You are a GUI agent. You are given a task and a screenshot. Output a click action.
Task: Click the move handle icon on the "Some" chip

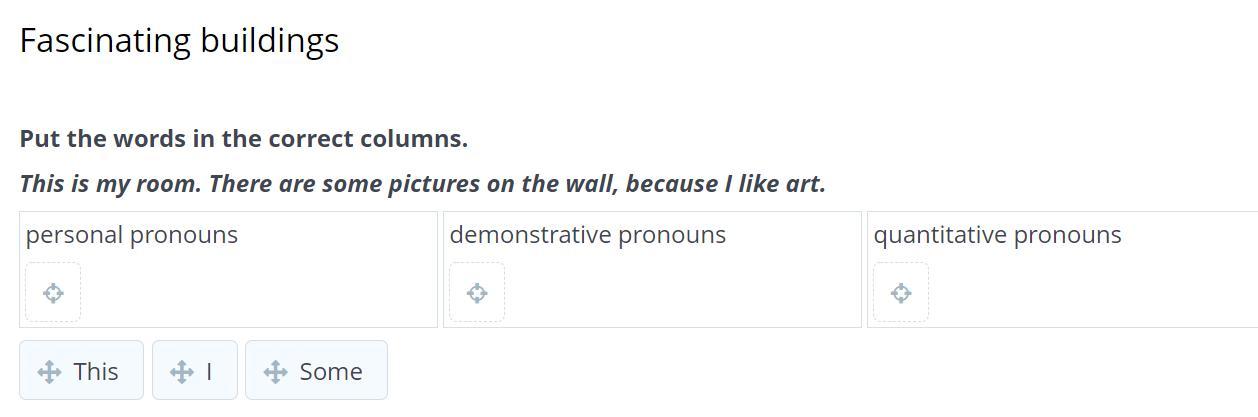point(276,372)
